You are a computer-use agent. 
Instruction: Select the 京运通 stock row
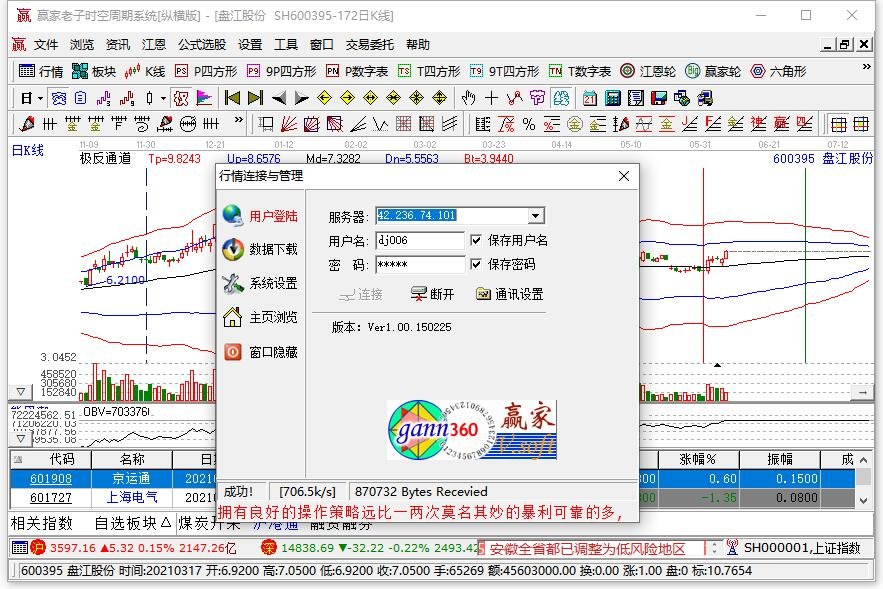click(x=130, y=478)
